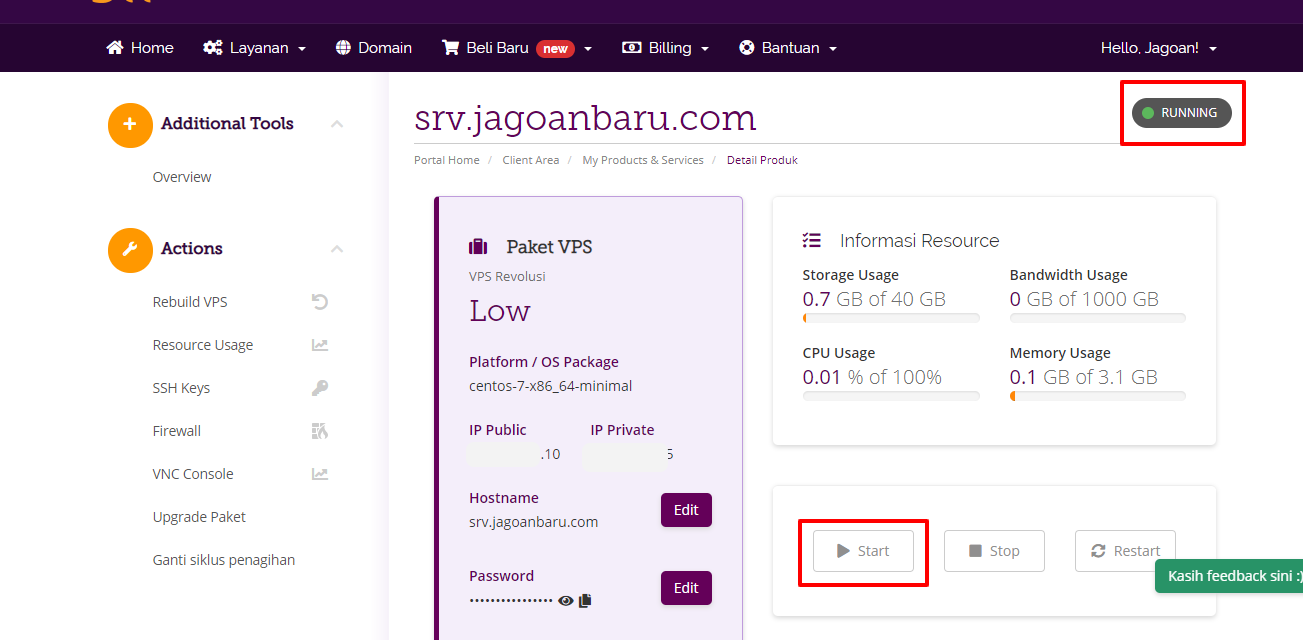Edit the Hostname value
The width and height of the screenshot is (1303, 640).
click(686, 510)
